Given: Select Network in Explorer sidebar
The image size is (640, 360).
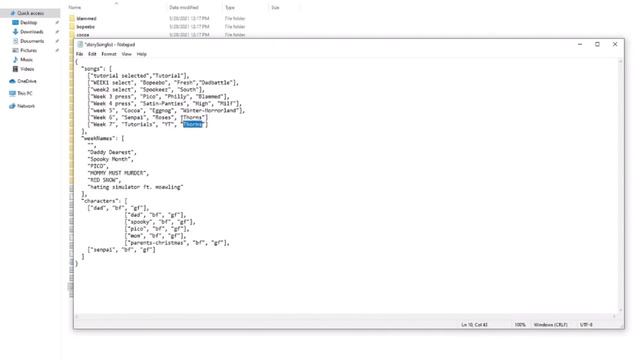Looking at the screenshot, I should coord(26,106).
